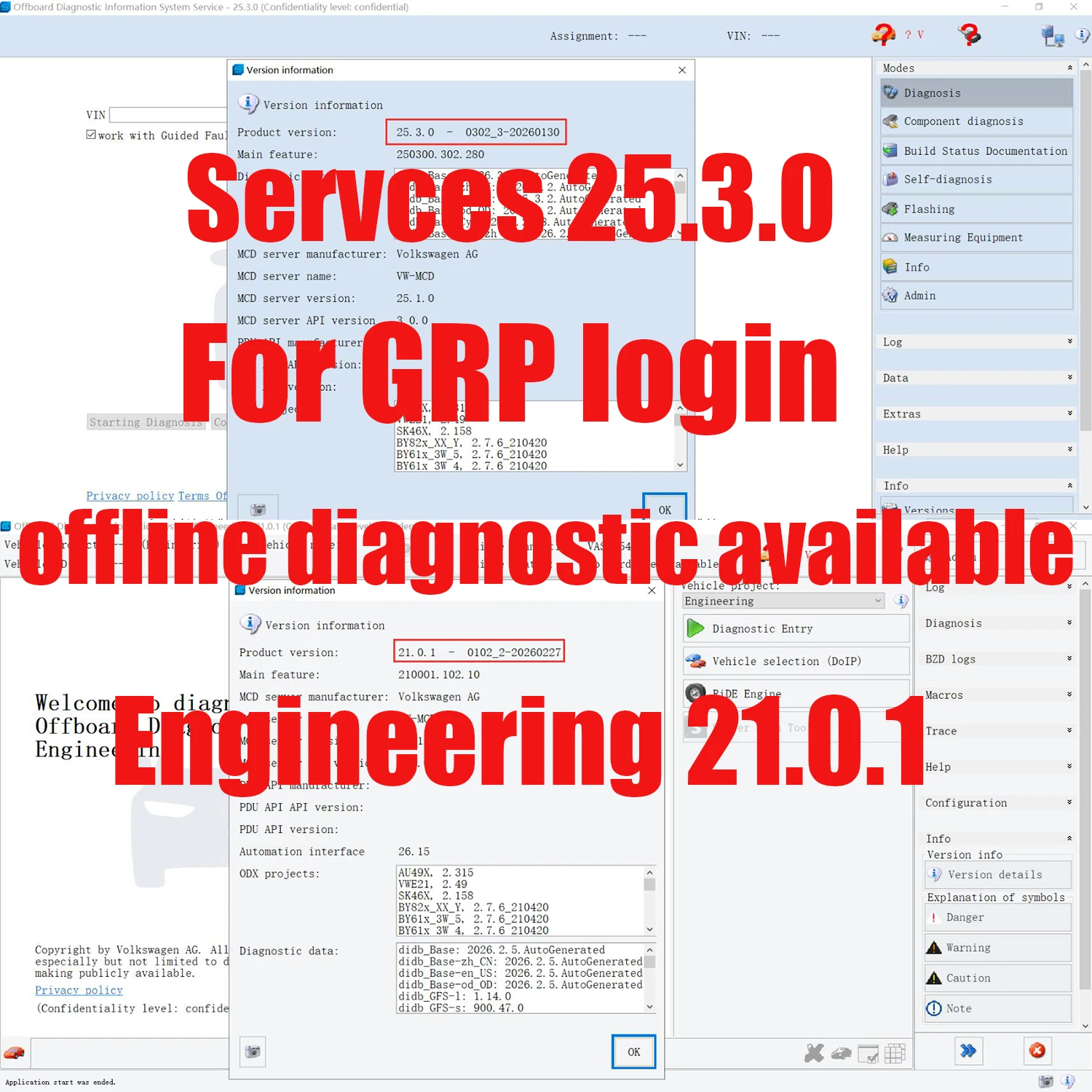The width and height of the screenshot is (1092, 1092).
Task: Click the blue double-arrow continue icon
Action: 968,1051
